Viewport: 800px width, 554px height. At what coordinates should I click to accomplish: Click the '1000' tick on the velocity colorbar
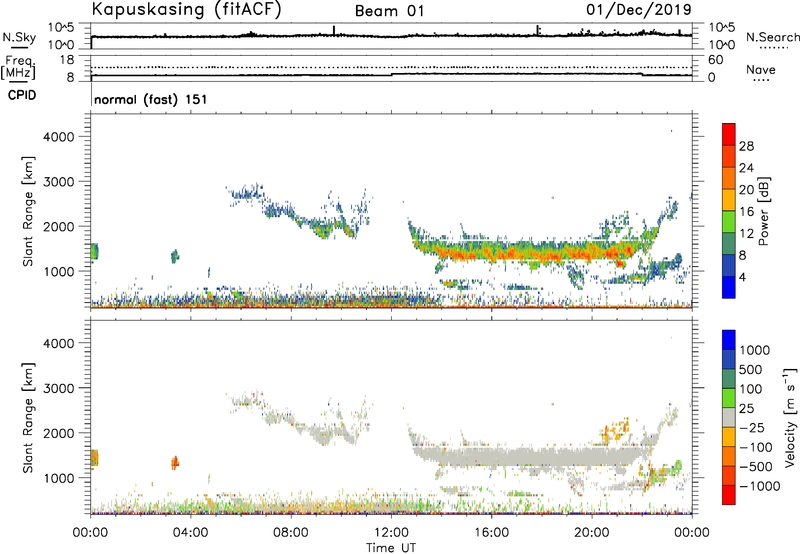coord(755,350)
